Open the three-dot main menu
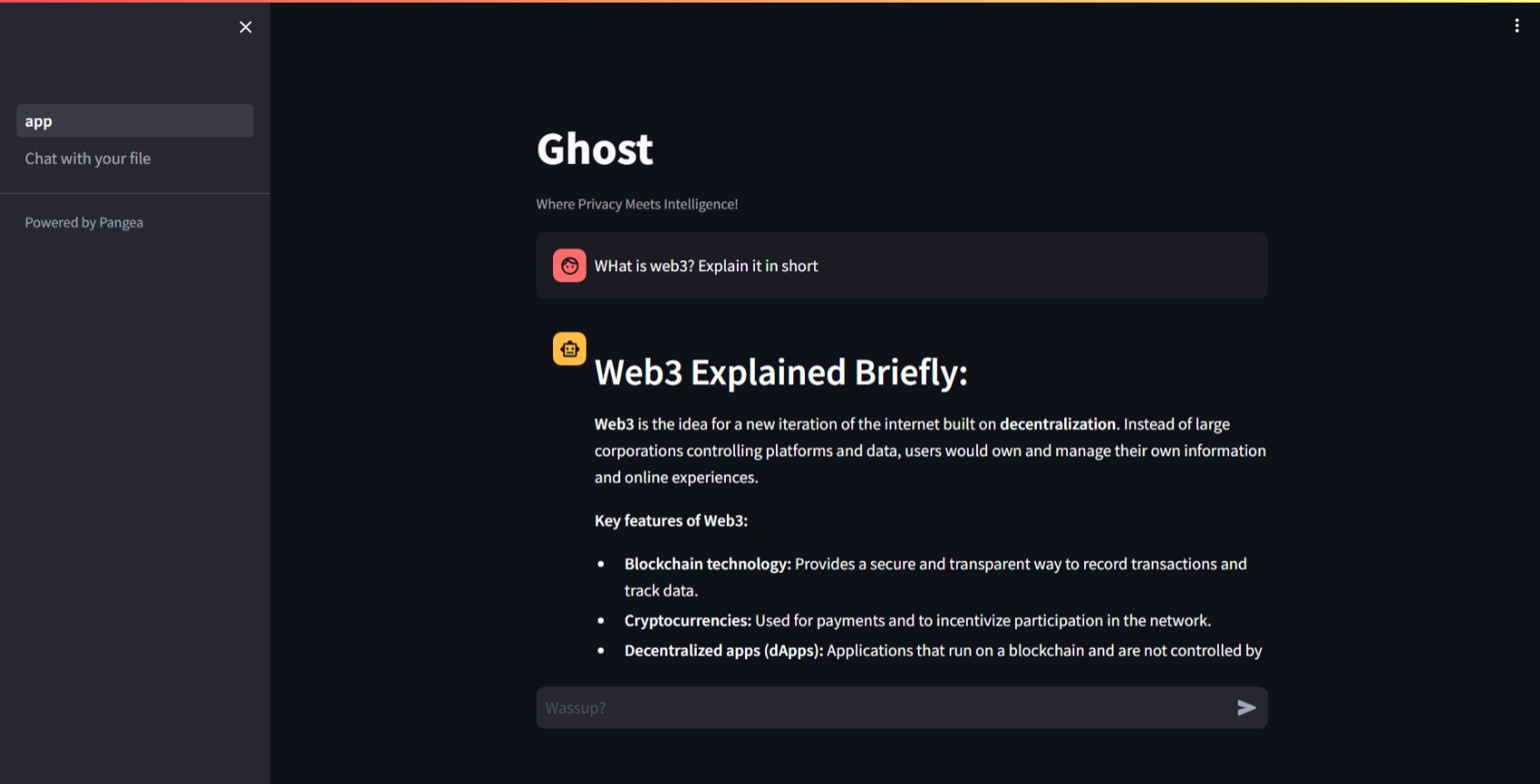1540x784 pixels. click(1516, 26)
